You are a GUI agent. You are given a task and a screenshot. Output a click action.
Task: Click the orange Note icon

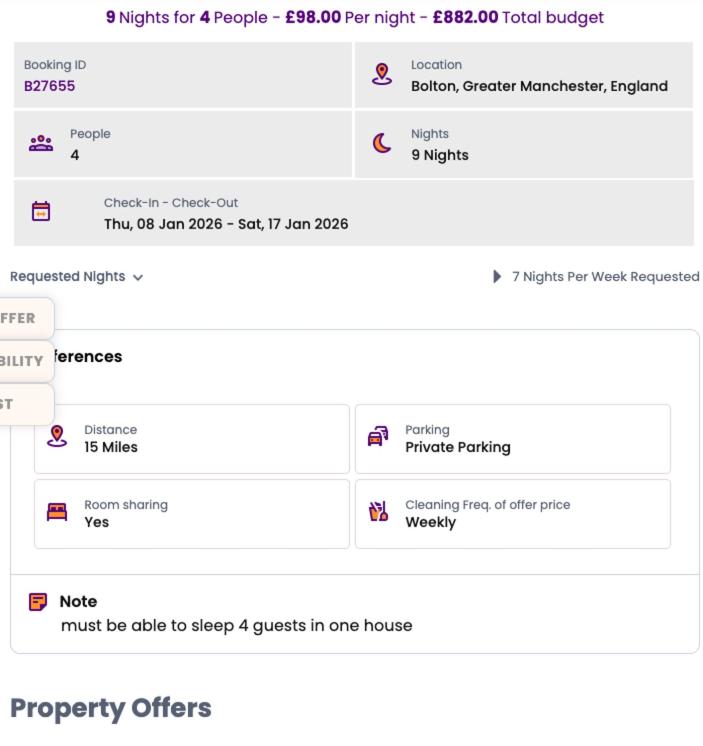[38, 602]
